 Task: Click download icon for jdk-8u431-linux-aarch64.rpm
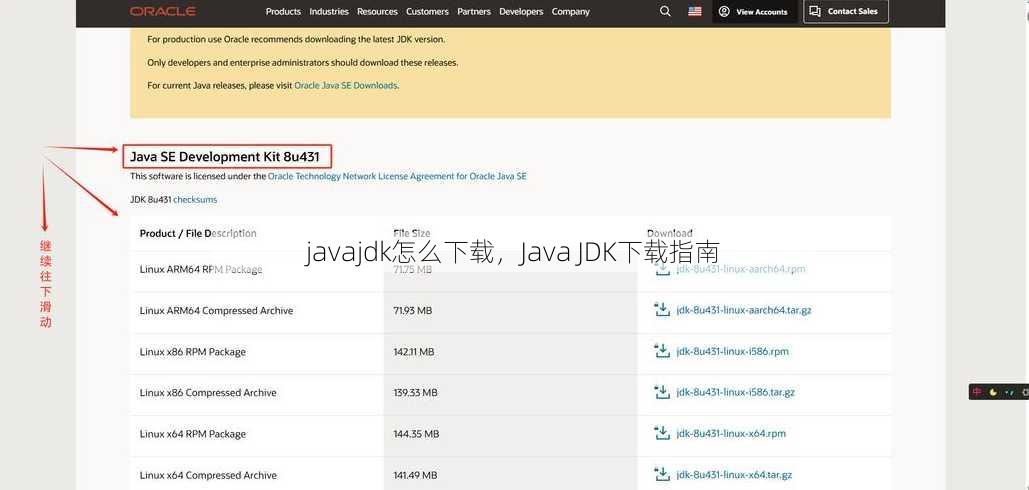[x=662, y=269]
